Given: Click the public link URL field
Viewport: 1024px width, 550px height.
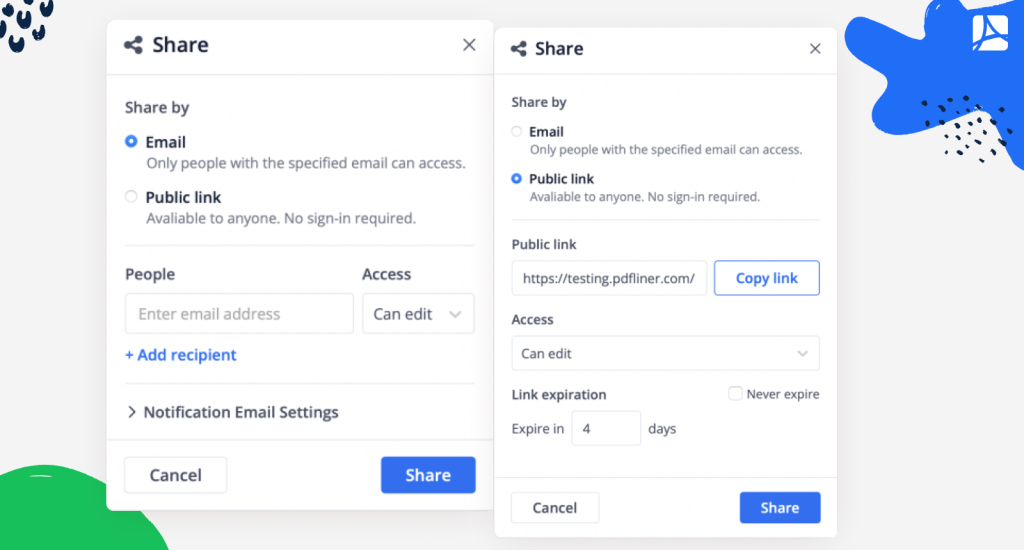Looking at the screenshot, I should [609, 278].
